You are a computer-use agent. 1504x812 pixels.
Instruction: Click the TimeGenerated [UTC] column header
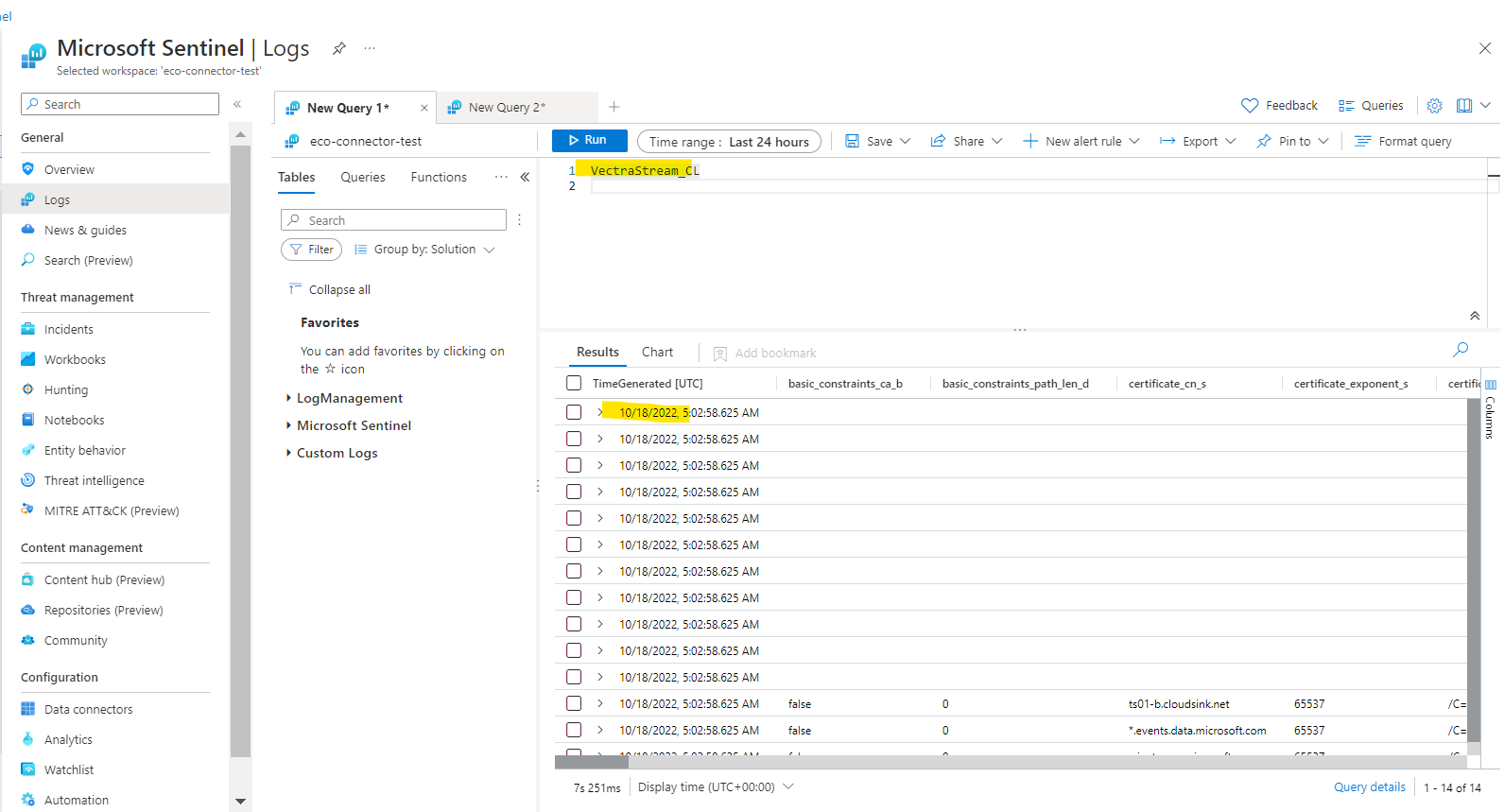pyautogui.click(x=648, y=383)
